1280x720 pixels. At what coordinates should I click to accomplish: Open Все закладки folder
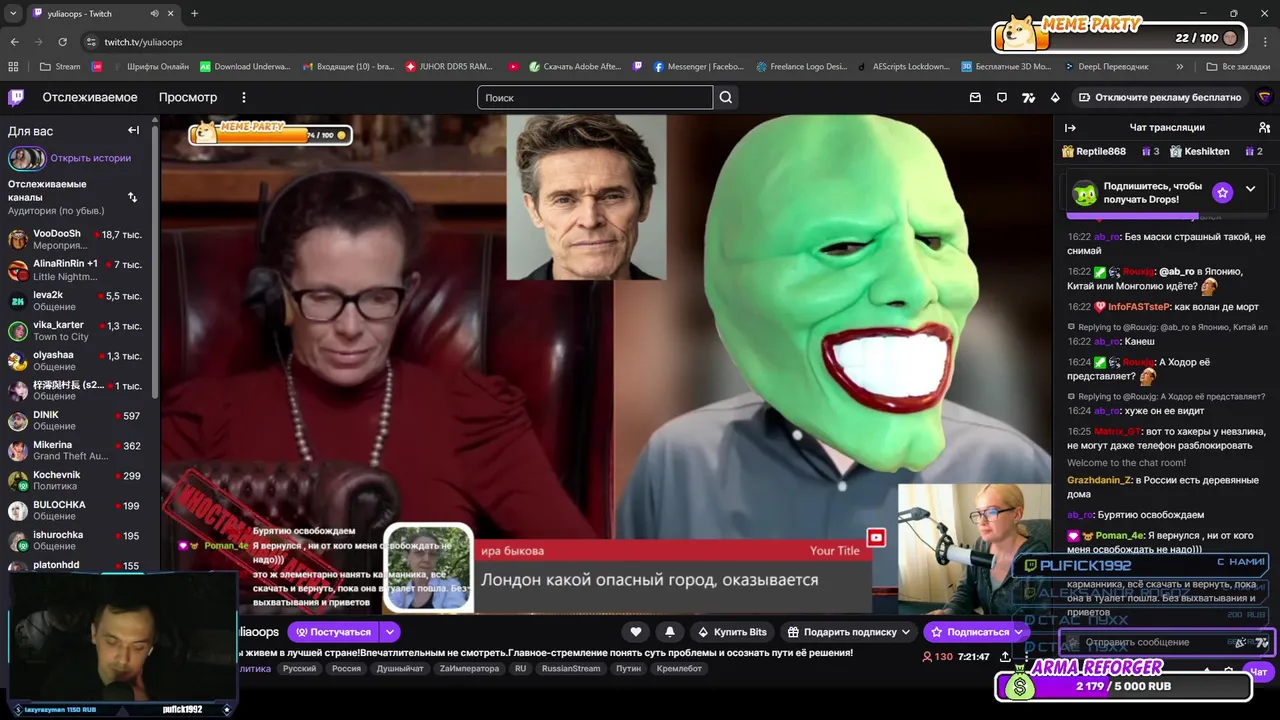pos(1238,67)
